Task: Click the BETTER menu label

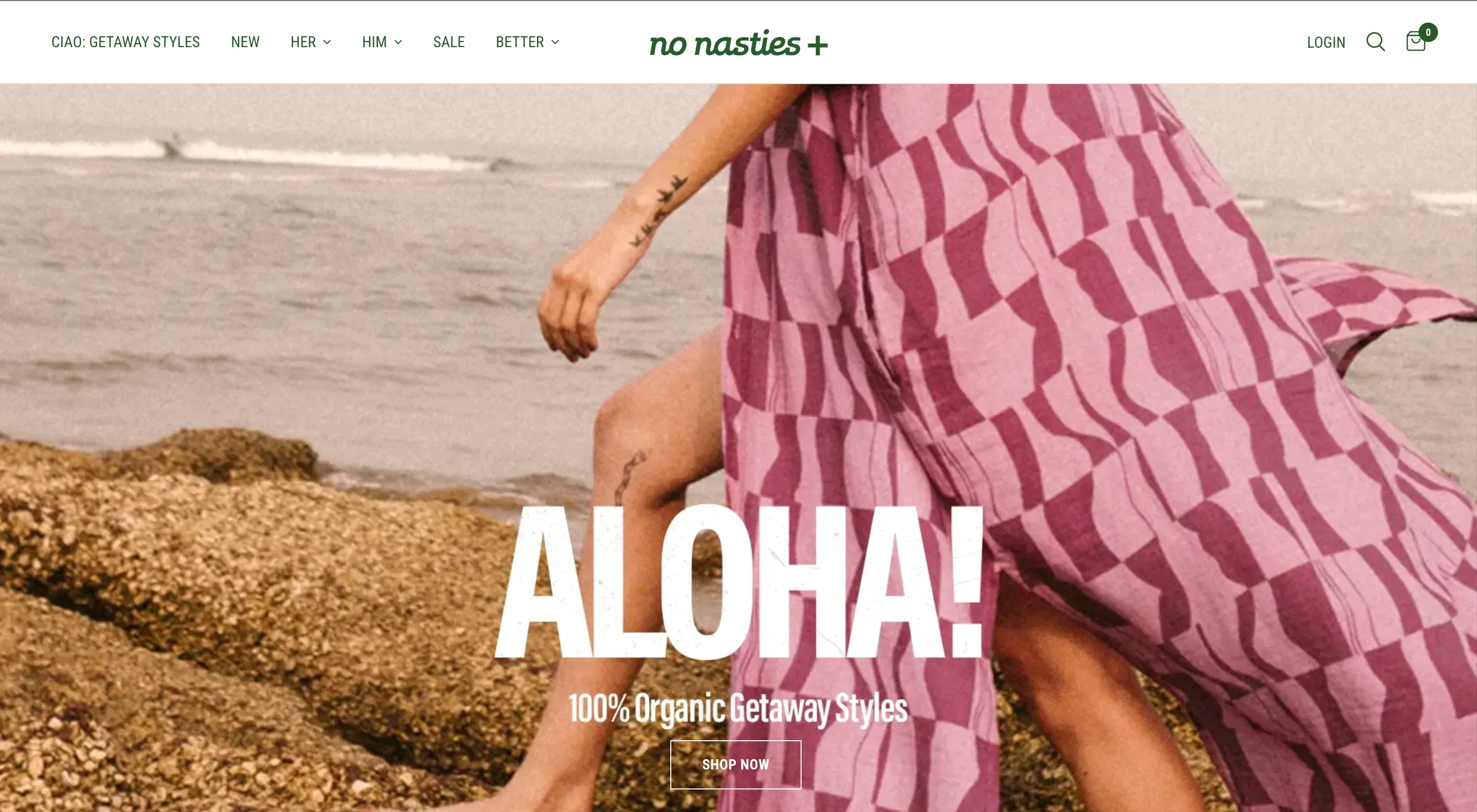Action: pyautogui.click(x=520, y=42)
